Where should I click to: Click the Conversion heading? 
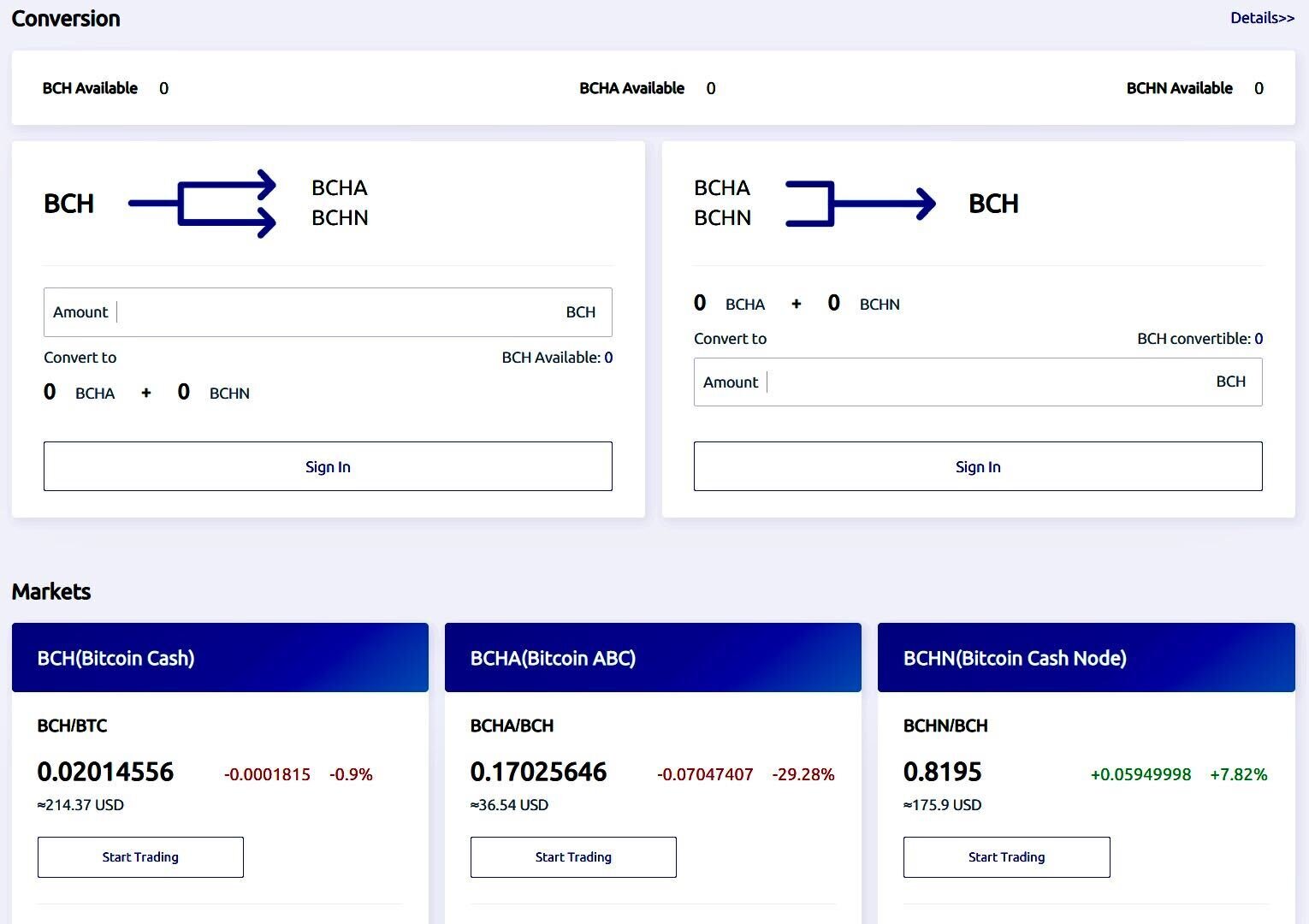point(66,19)
